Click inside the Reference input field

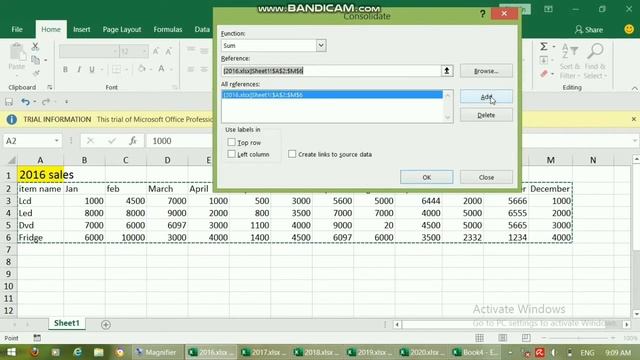(x=331, y=71)
